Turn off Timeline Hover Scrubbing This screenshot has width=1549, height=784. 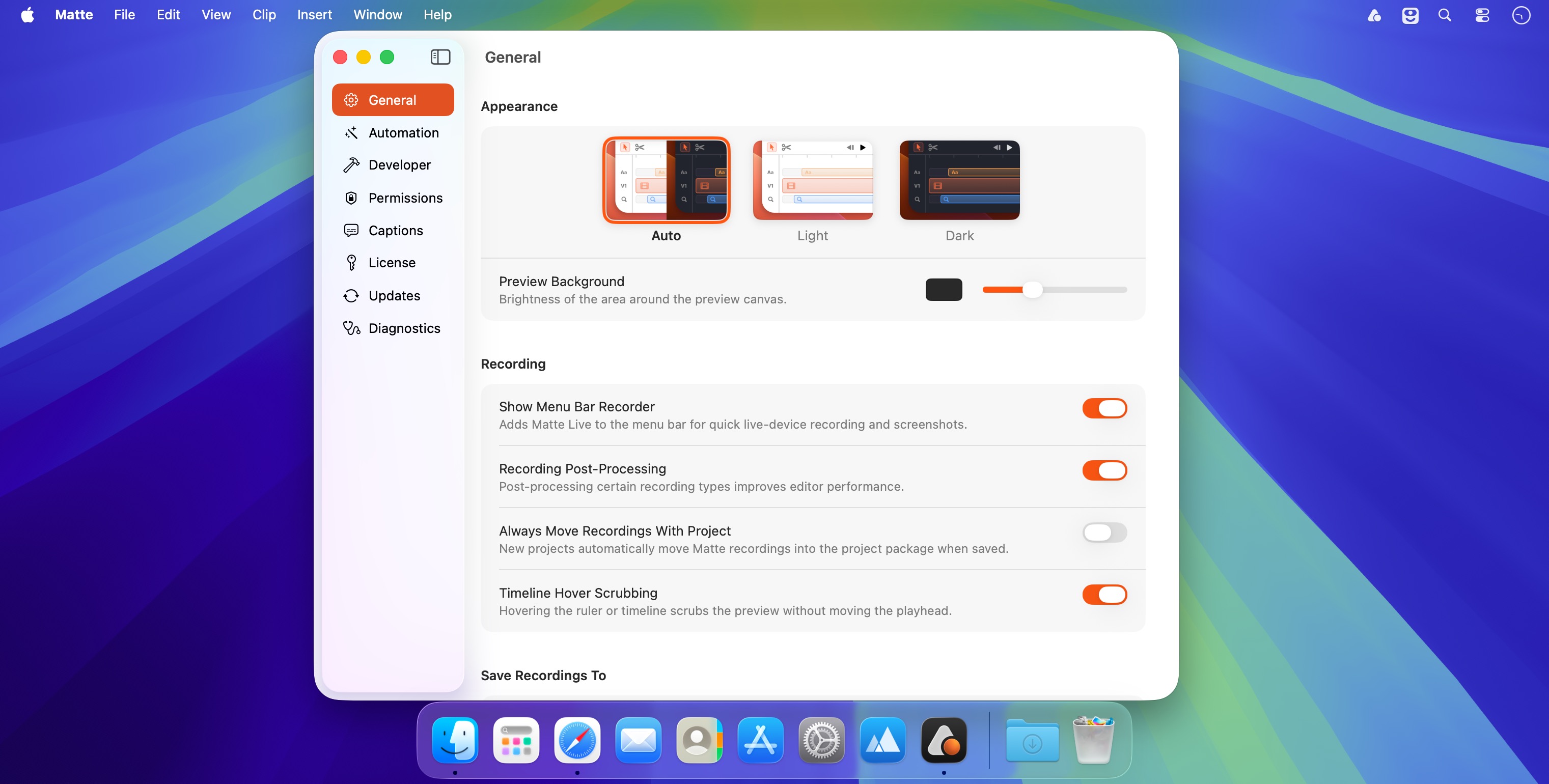[1104, 595]
